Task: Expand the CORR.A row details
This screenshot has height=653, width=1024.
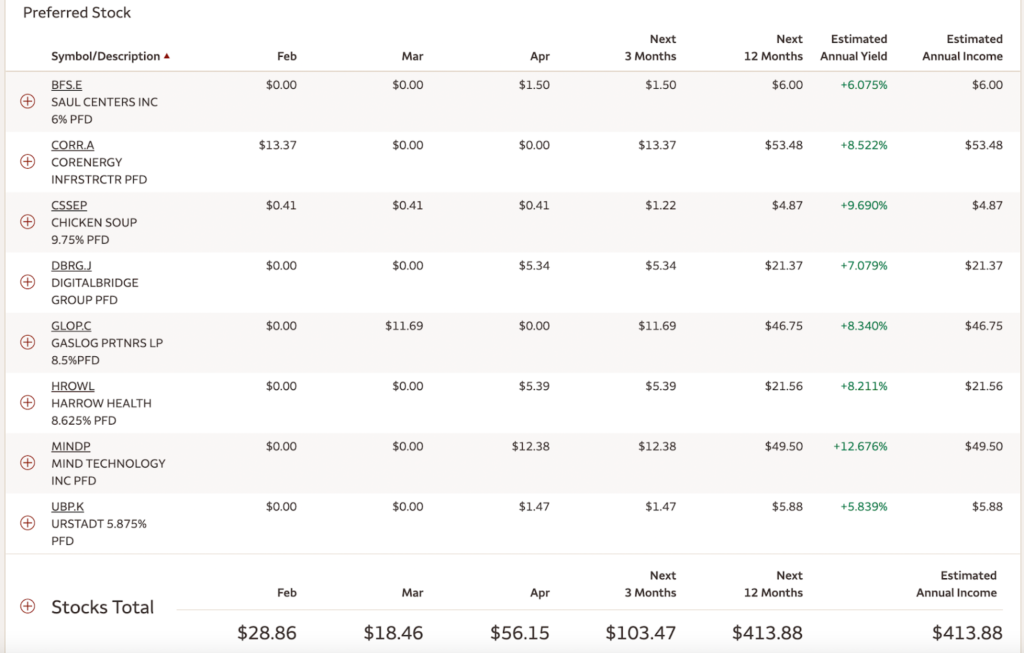Action: tap(28, 162)
